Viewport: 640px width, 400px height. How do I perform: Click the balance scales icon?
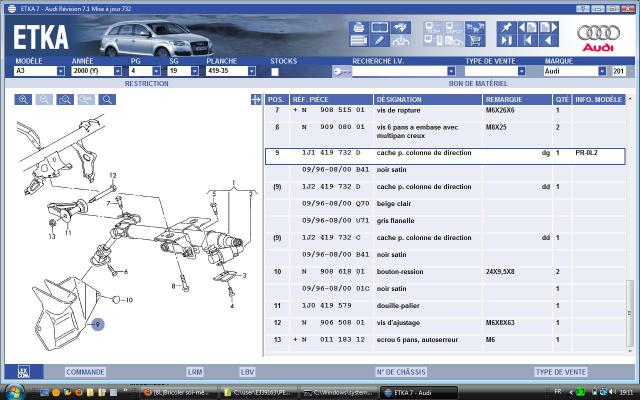[x=400, y=40]
